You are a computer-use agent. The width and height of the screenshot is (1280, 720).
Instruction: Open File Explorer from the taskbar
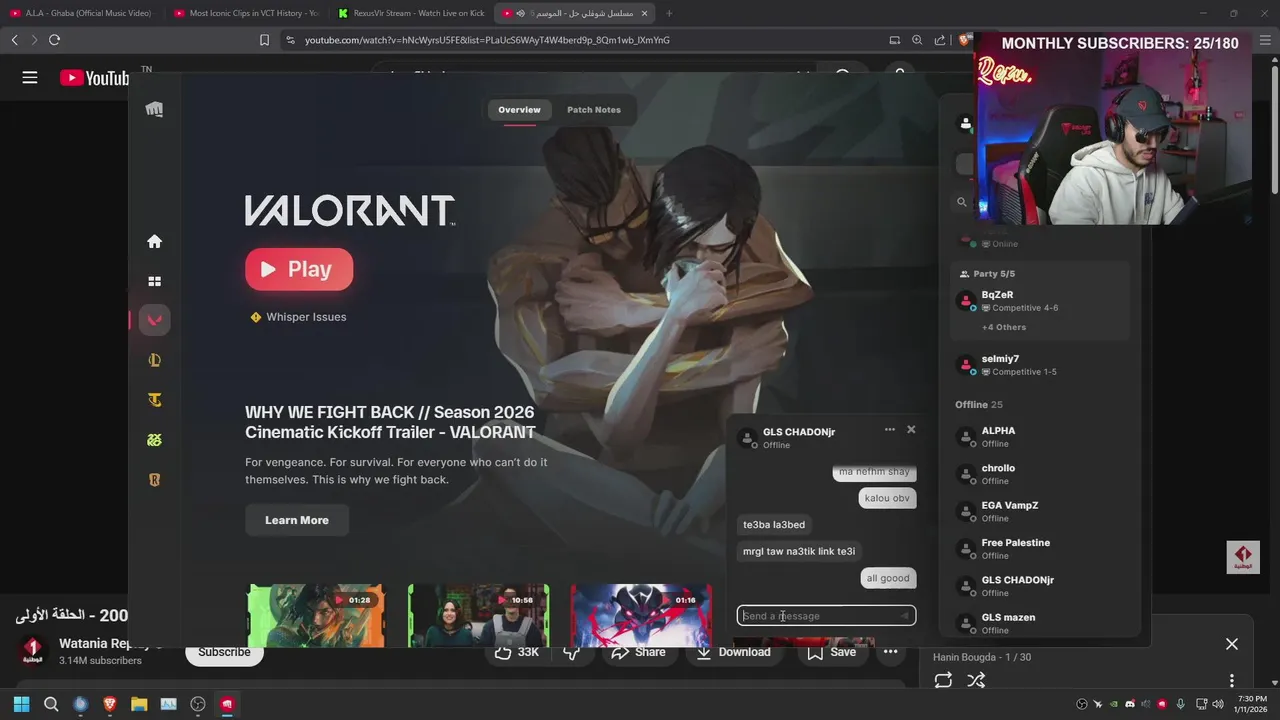click(x=139, y=704)
